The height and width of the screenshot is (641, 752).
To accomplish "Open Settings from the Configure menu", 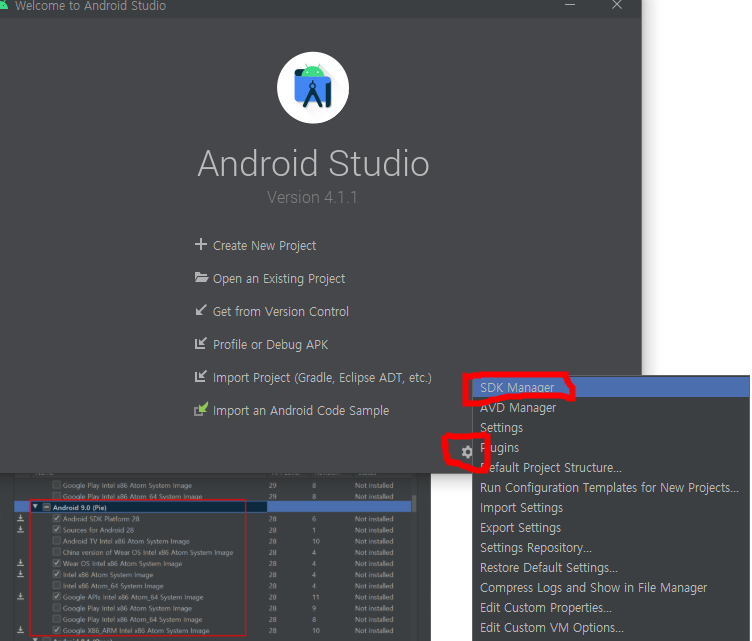I will click(611, 428).
